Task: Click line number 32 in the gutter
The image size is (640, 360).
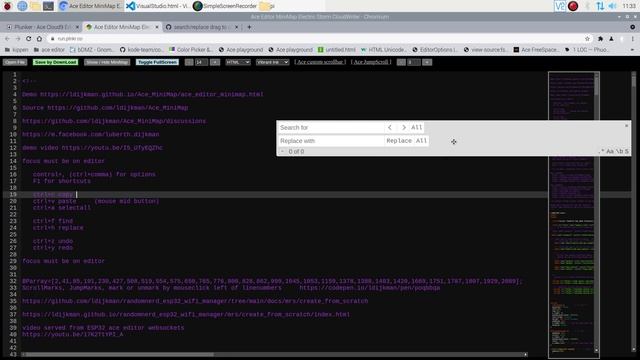Action: (x=13, y=281)
